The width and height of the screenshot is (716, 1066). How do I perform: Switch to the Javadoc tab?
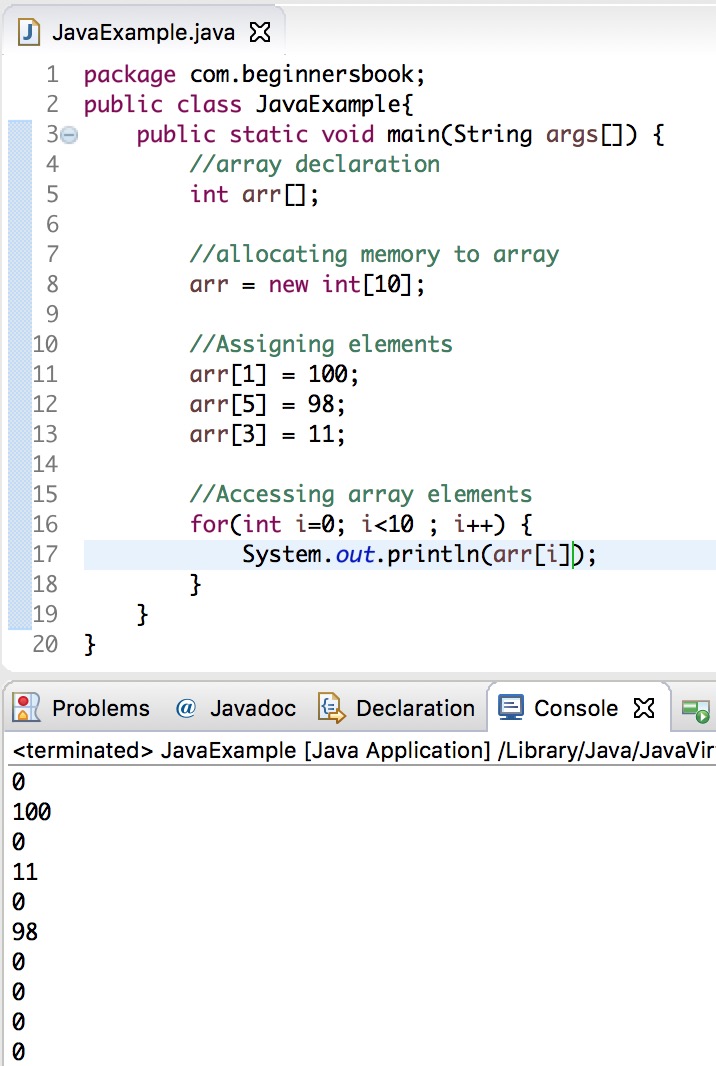point(236,708)
